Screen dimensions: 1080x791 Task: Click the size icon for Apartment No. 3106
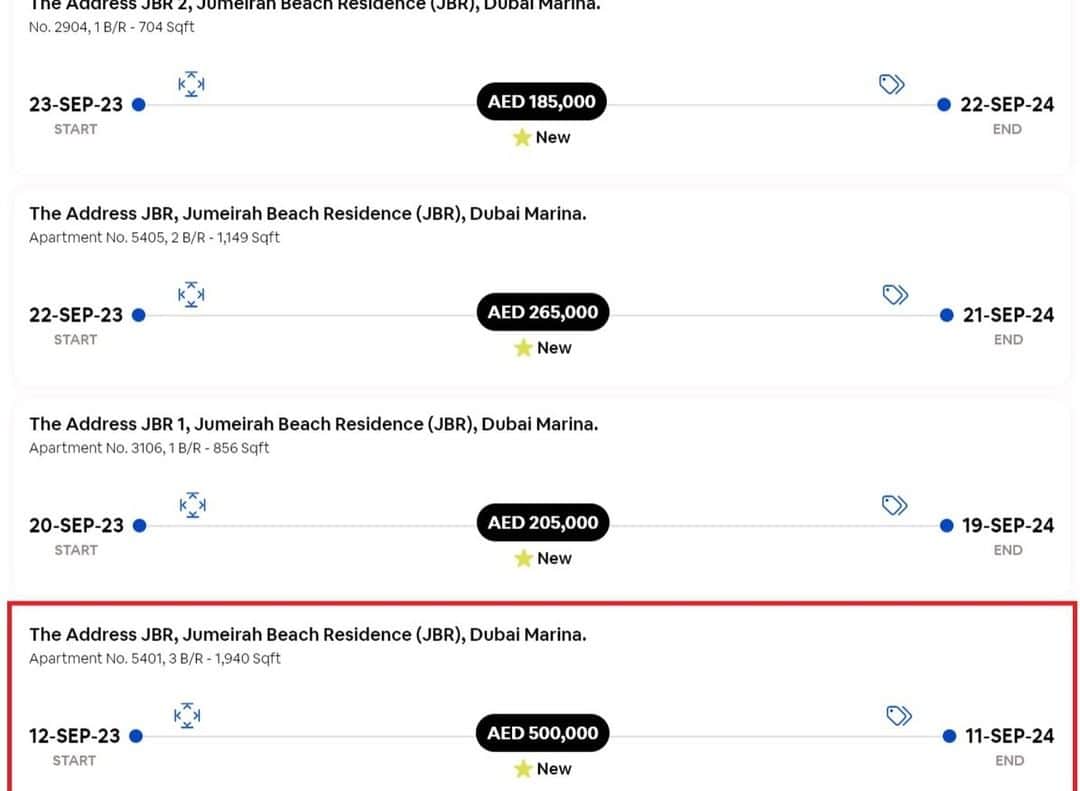click(192, 505)
